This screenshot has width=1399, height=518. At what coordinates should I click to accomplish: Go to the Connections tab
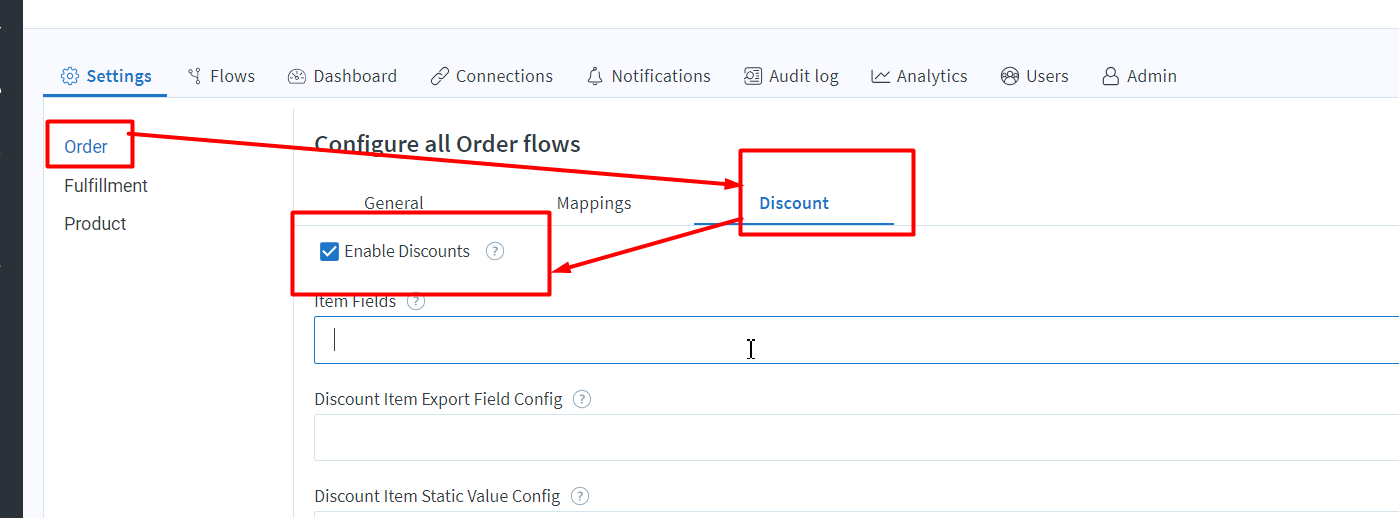[491, 76]
